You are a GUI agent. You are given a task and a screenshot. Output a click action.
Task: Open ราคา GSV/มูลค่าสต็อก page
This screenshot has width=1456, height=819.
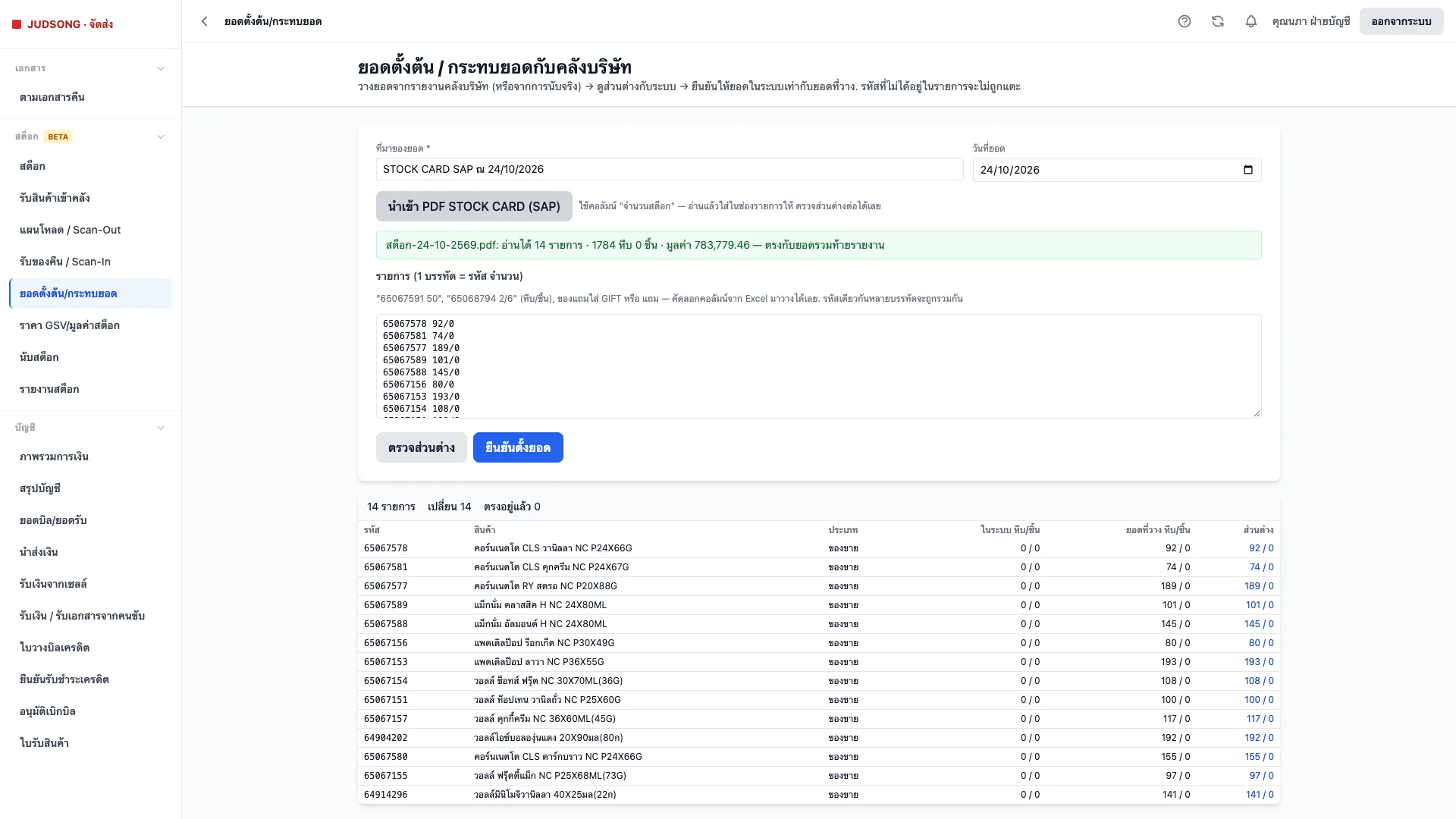pos(90,325)
